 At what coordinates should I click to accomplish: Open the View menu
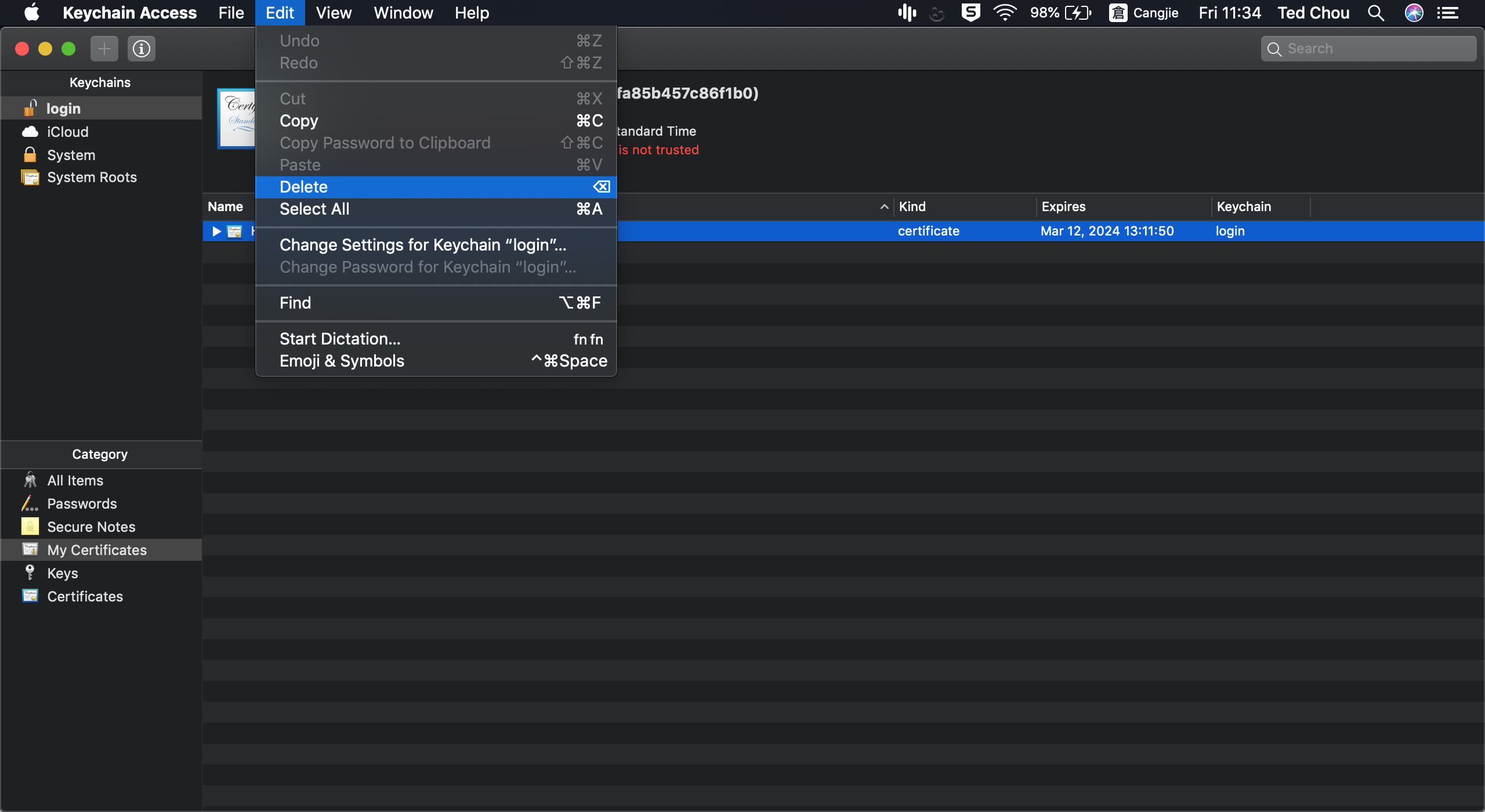(x=334, y=13)
